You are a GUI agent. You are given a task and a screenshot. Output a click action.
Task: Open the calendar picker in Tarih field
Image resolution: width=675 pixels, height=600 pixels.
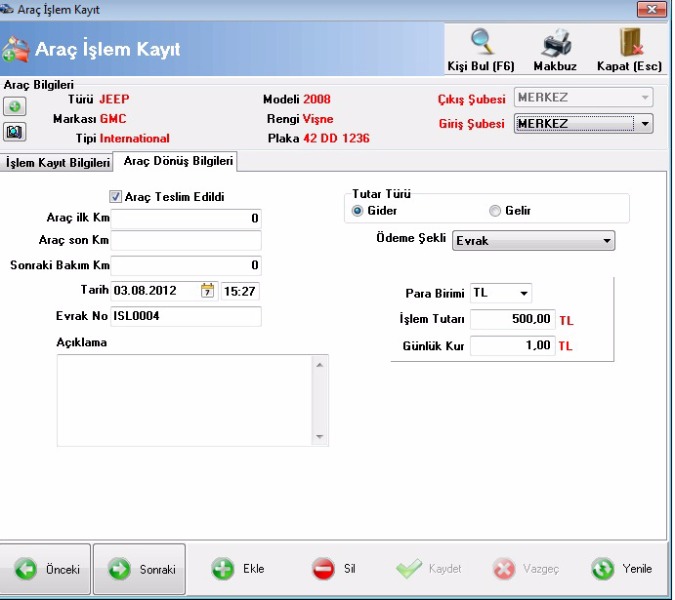(x=208, y=291)
